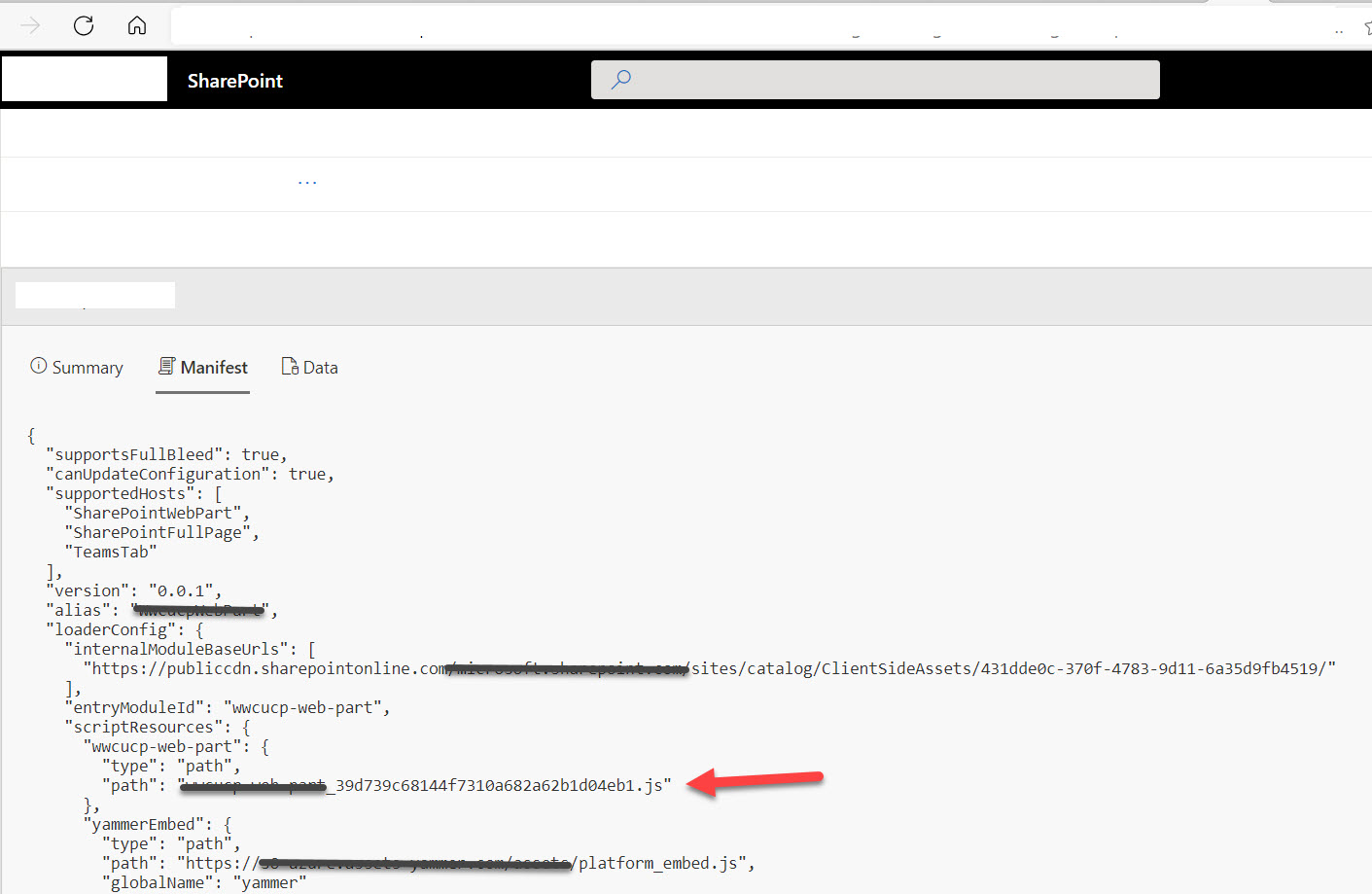Screen dimensions: 1372x894
Task: Click the scroll icon beside Manifest
Action: (x=166, y=366)
